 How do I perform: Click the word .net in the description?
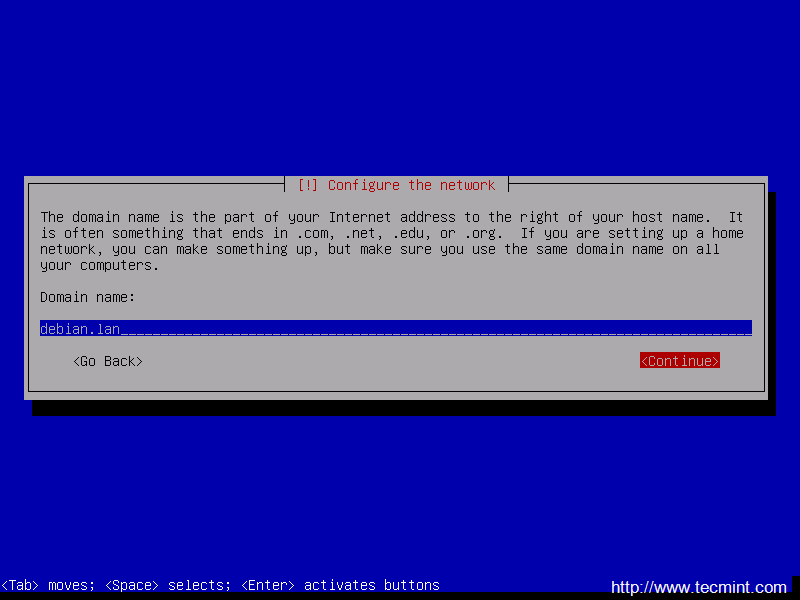361,234
